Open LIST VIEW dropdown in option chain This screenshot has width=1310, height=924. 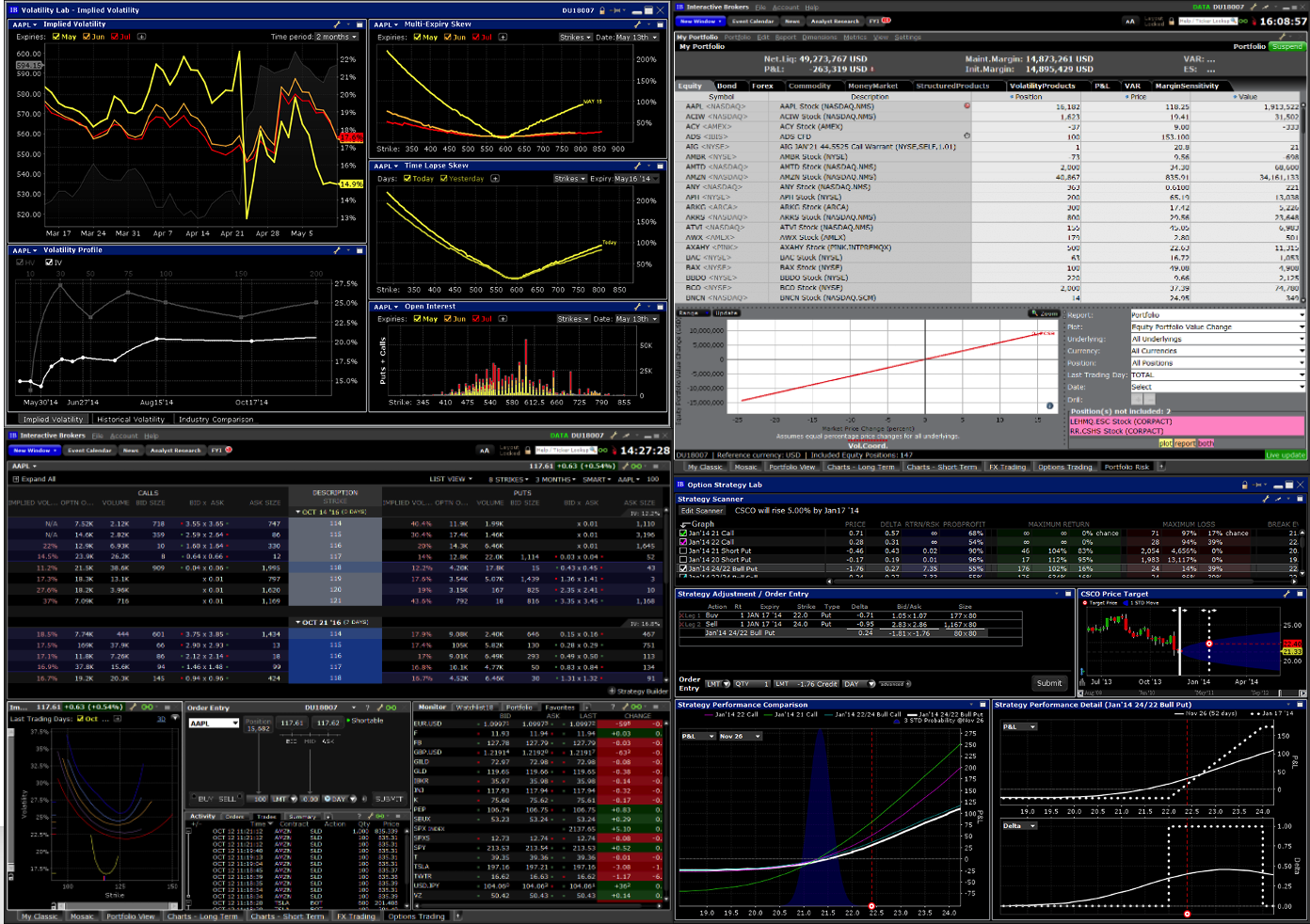450,479
